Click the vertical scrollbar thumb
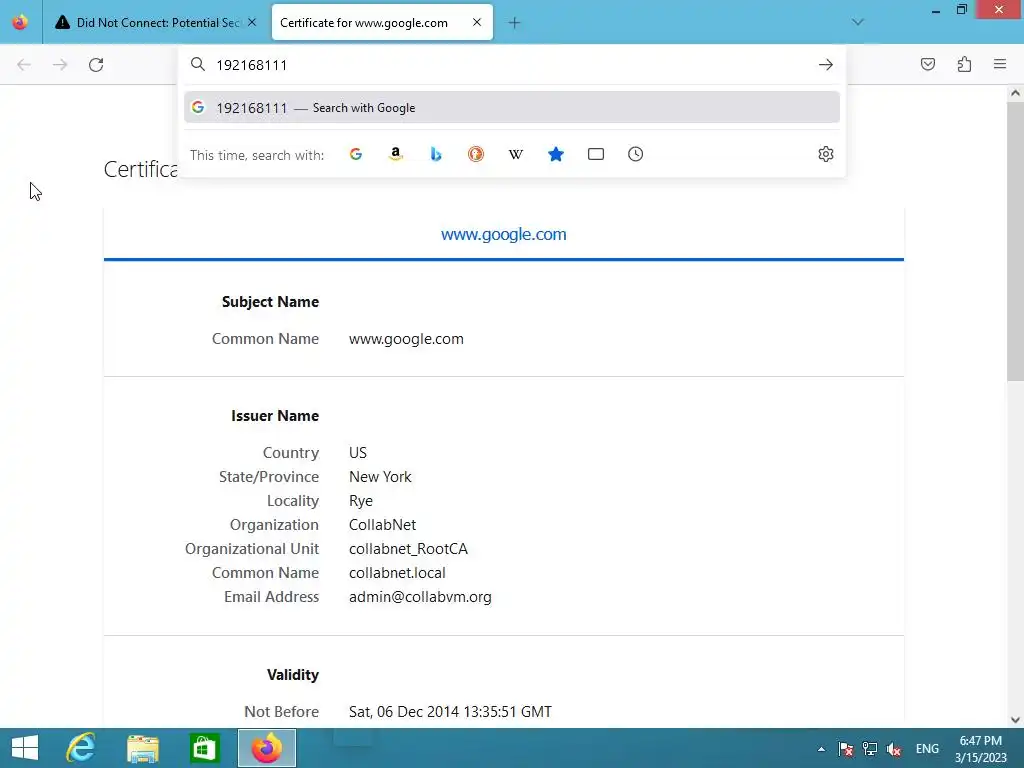 tap(1015, 240)
